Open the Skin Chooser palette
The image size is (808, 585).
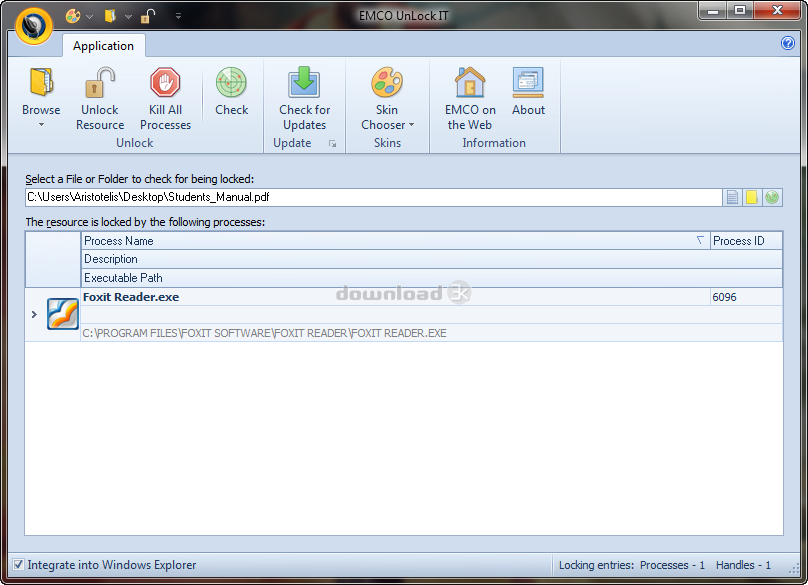click(386, 82)
